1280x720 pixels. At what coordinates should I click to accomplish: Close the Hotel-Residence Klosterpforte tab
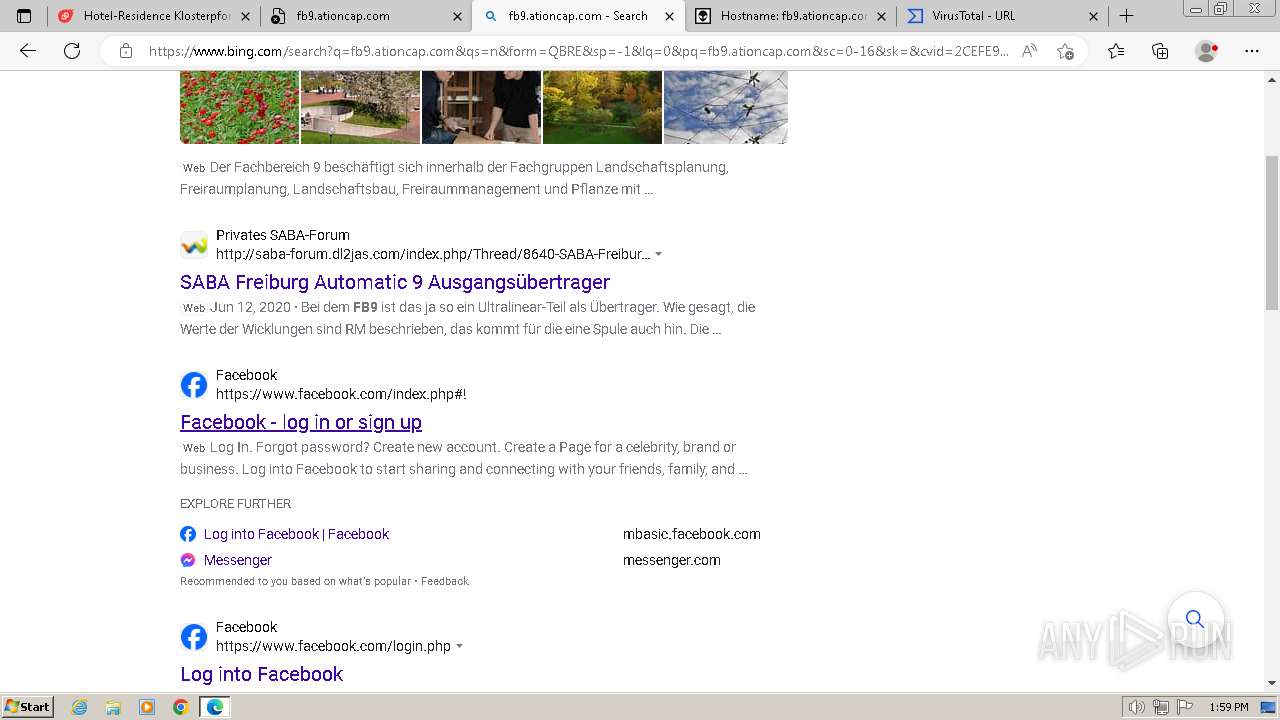(246, 16)
